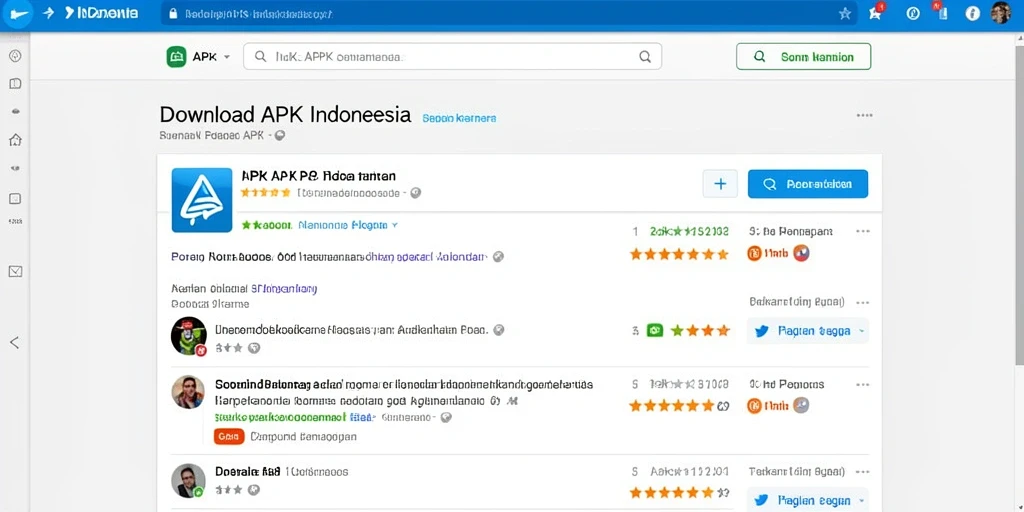Screen dimensions: 1024x512
Task: Open the top bar notification icon left of info
Action: point(940,12)
